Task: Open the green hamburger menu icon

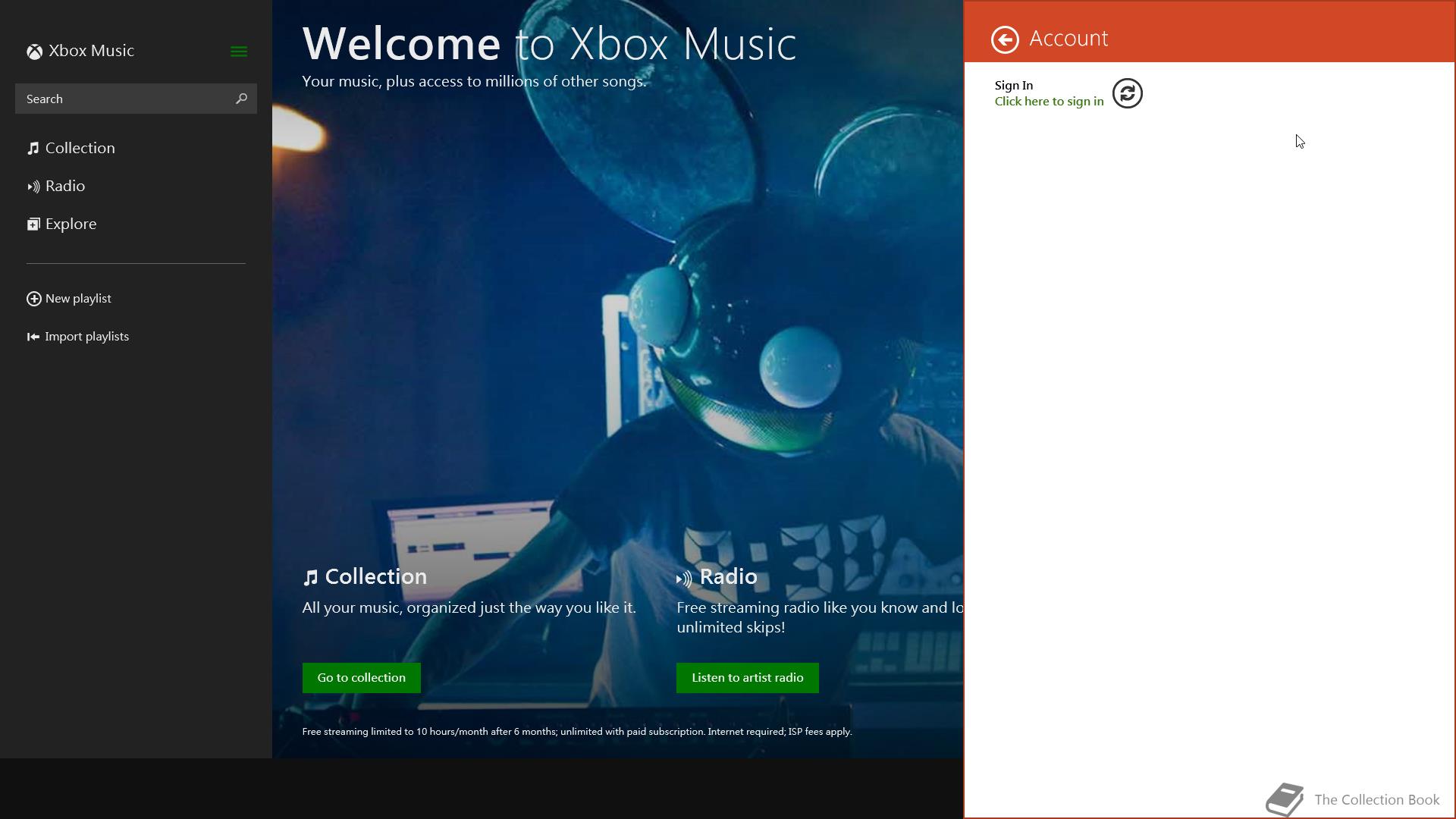Action: [x=238, y=52]
